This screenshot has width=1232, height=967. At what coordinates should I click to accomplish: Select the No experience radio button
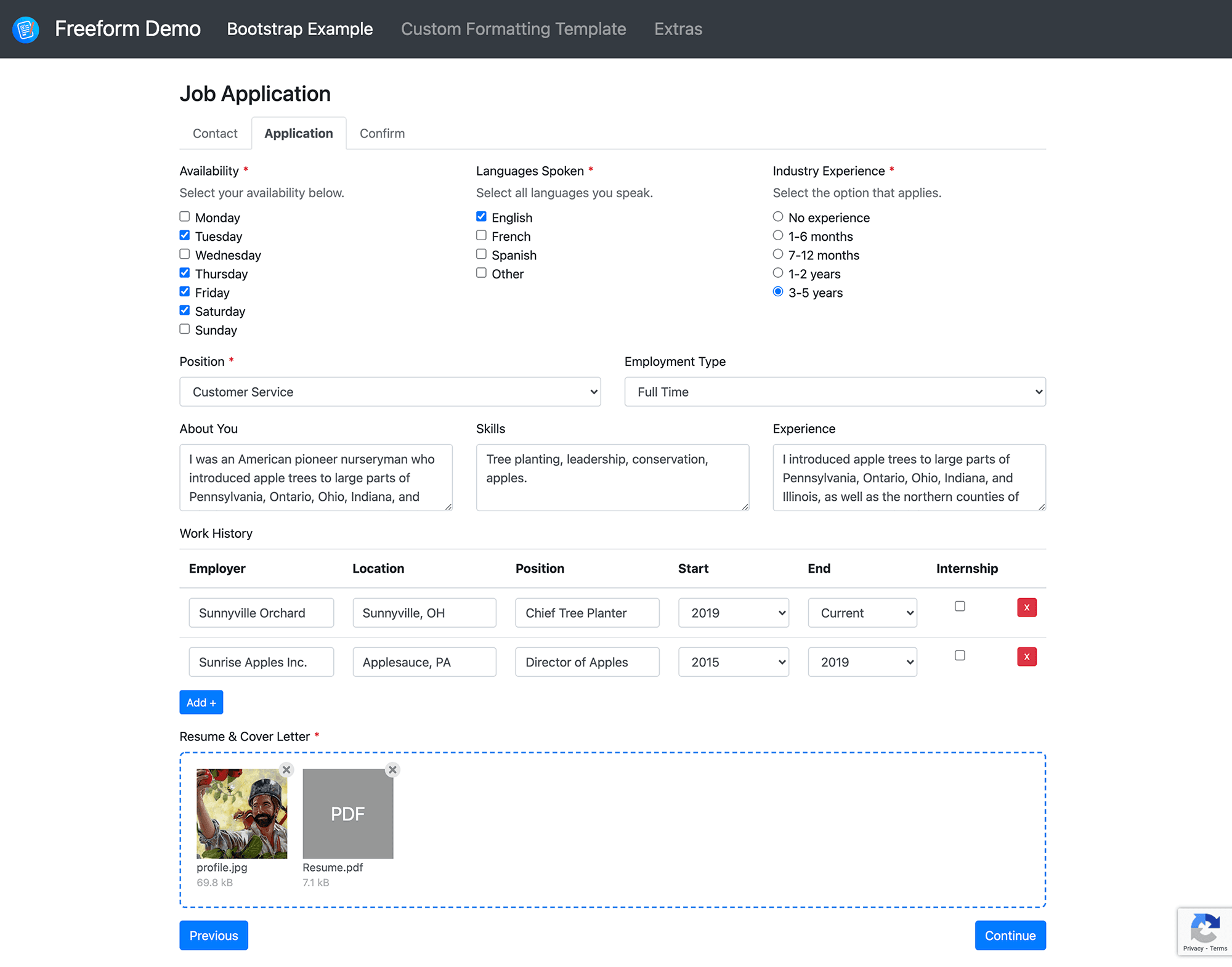tap(777, 216)
